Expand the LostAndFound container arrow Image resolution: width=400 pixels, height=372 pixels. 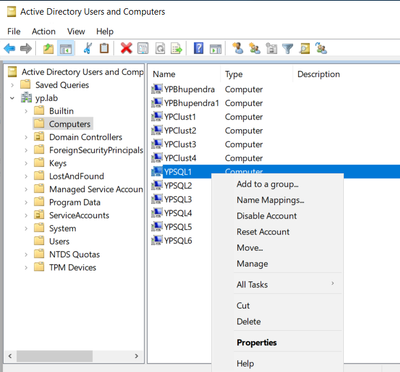26,176
